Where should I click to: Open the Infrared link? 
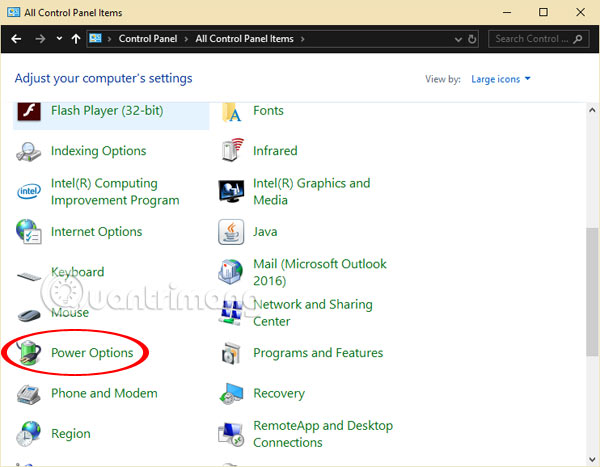point(275,151)
